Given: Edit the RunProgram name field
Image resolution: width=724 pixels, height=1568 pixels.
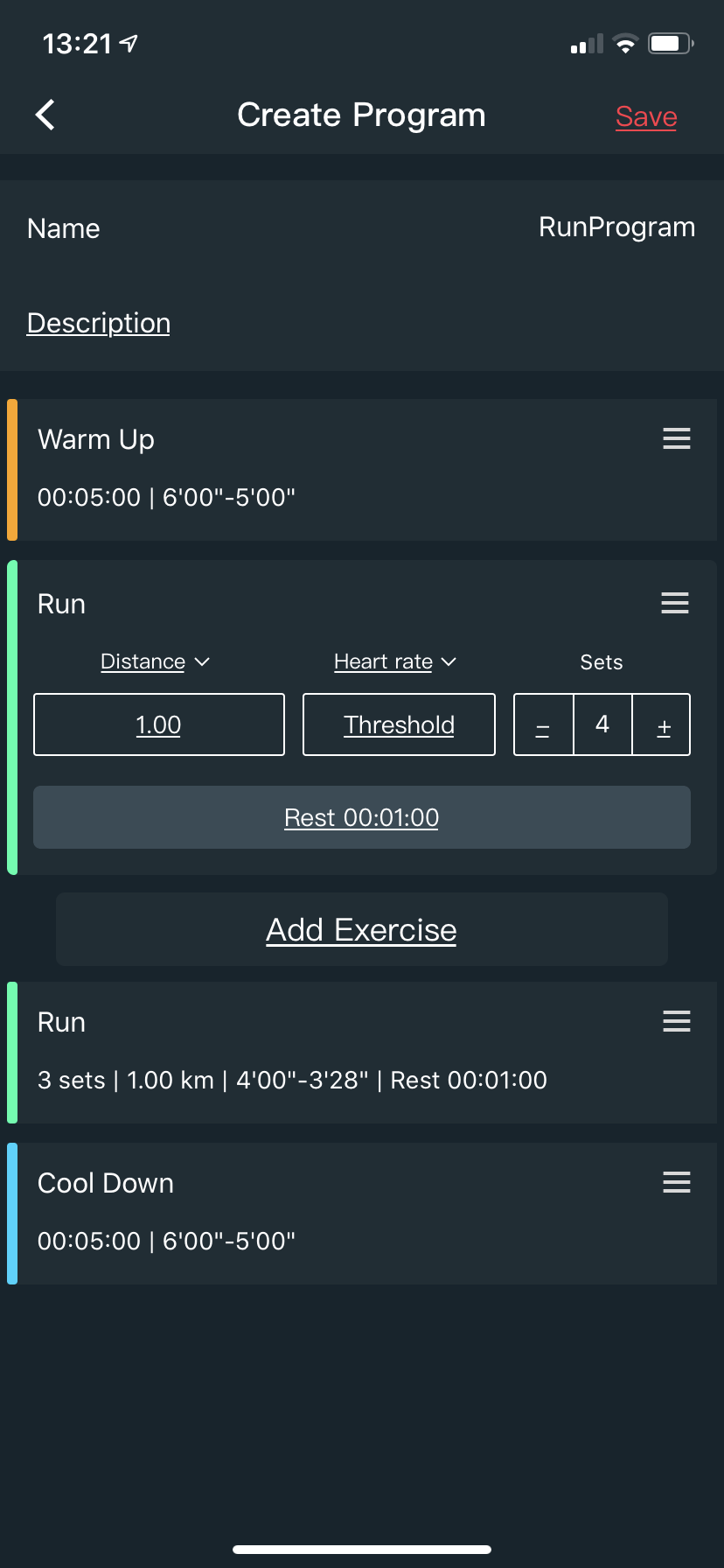Looking at the screenshot, I should 616,227.
